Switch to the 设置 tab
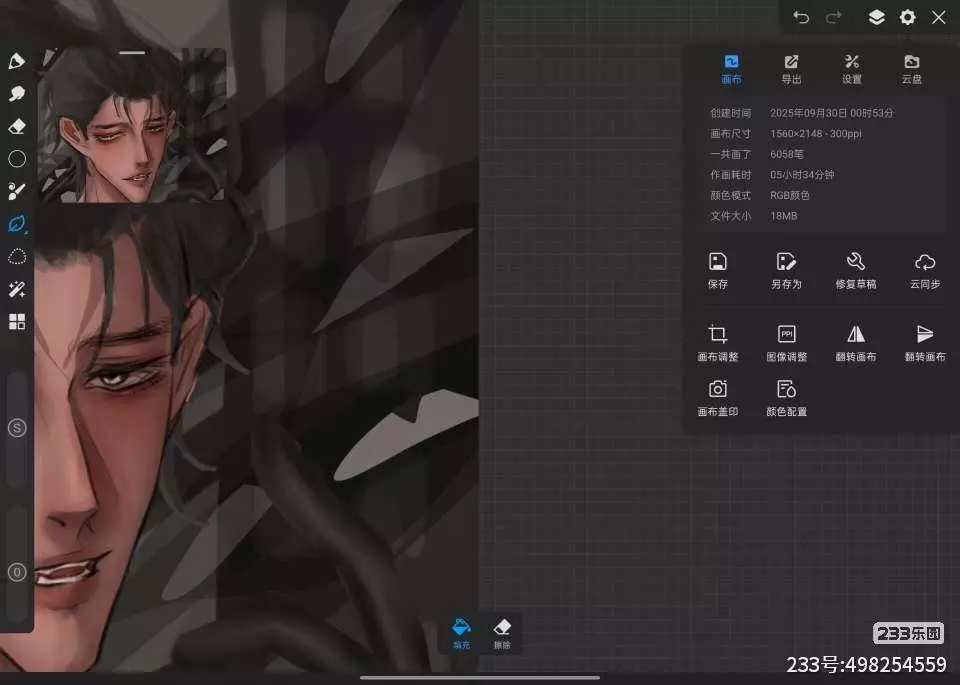 click(x=852, y=69)
